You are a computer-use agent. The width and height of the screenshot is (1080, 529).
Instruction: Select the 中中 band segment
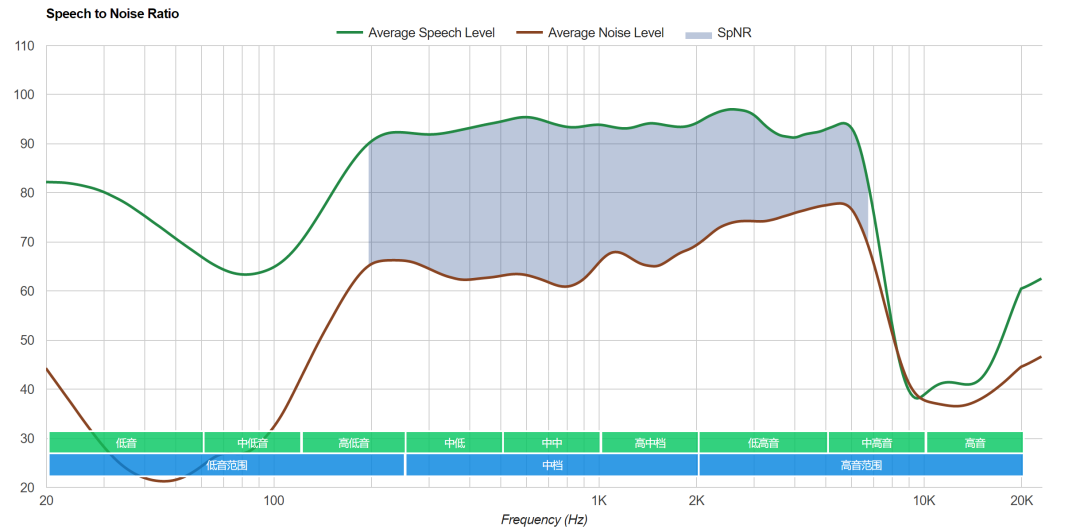[x=551, y=442]
